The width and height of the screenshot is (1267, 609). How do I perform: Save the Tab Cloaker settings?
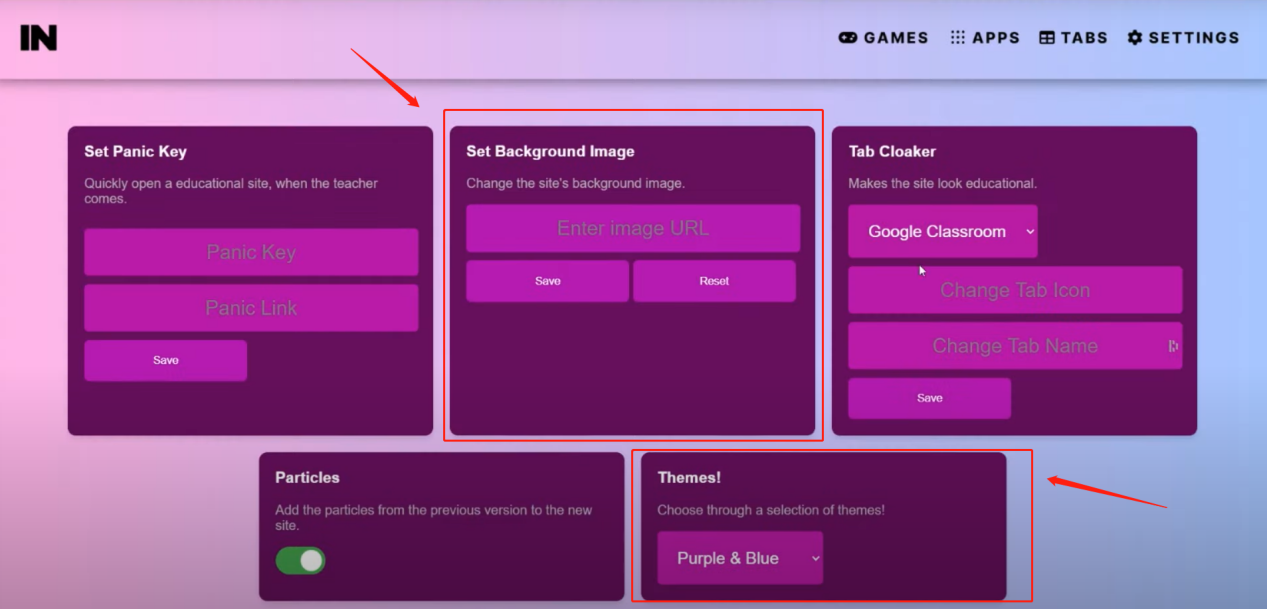point(929,397)
